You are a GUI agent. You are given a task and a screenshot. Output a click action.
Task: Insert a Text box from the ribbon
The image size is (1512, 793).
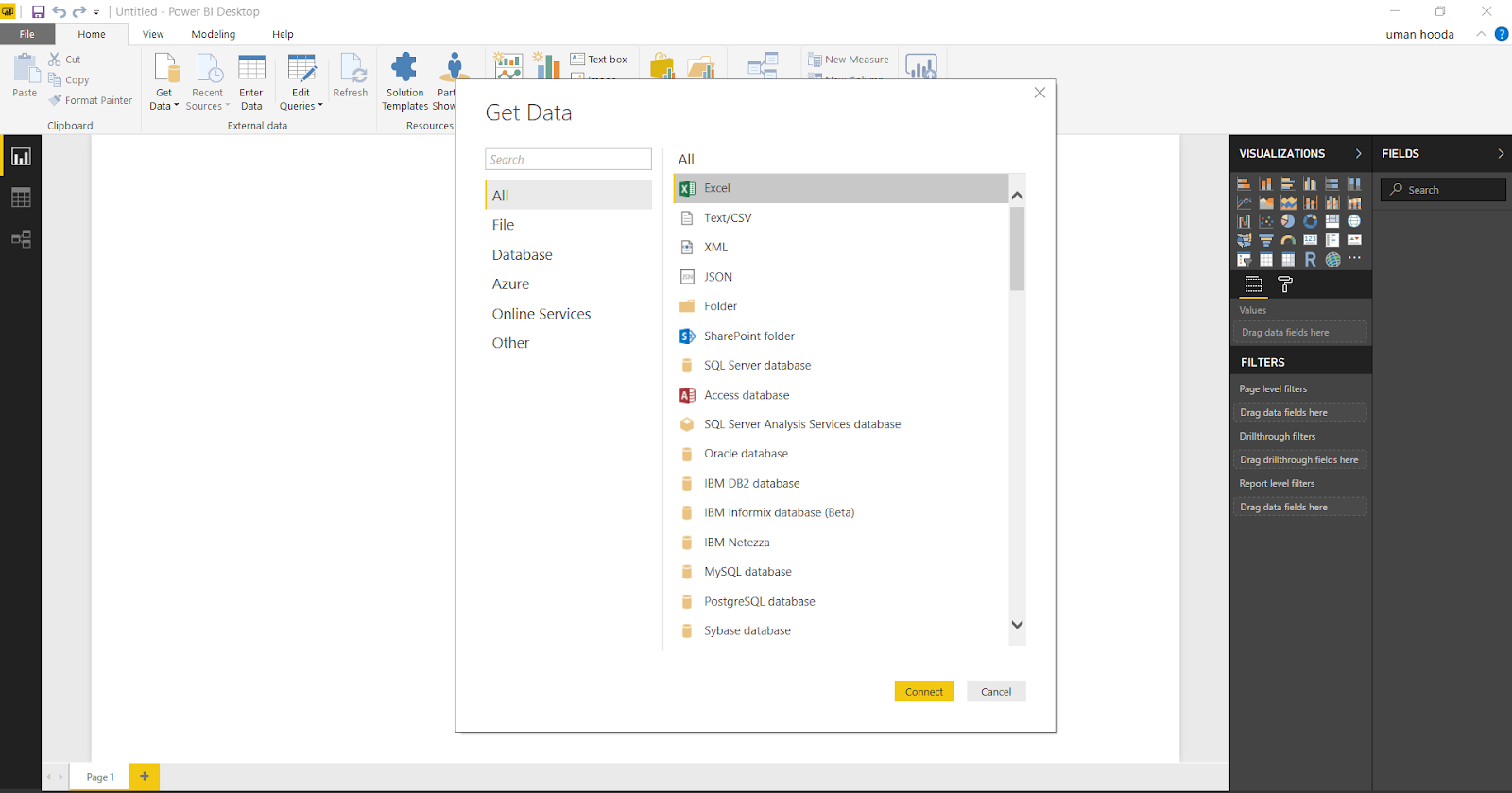tap(599, 60)
